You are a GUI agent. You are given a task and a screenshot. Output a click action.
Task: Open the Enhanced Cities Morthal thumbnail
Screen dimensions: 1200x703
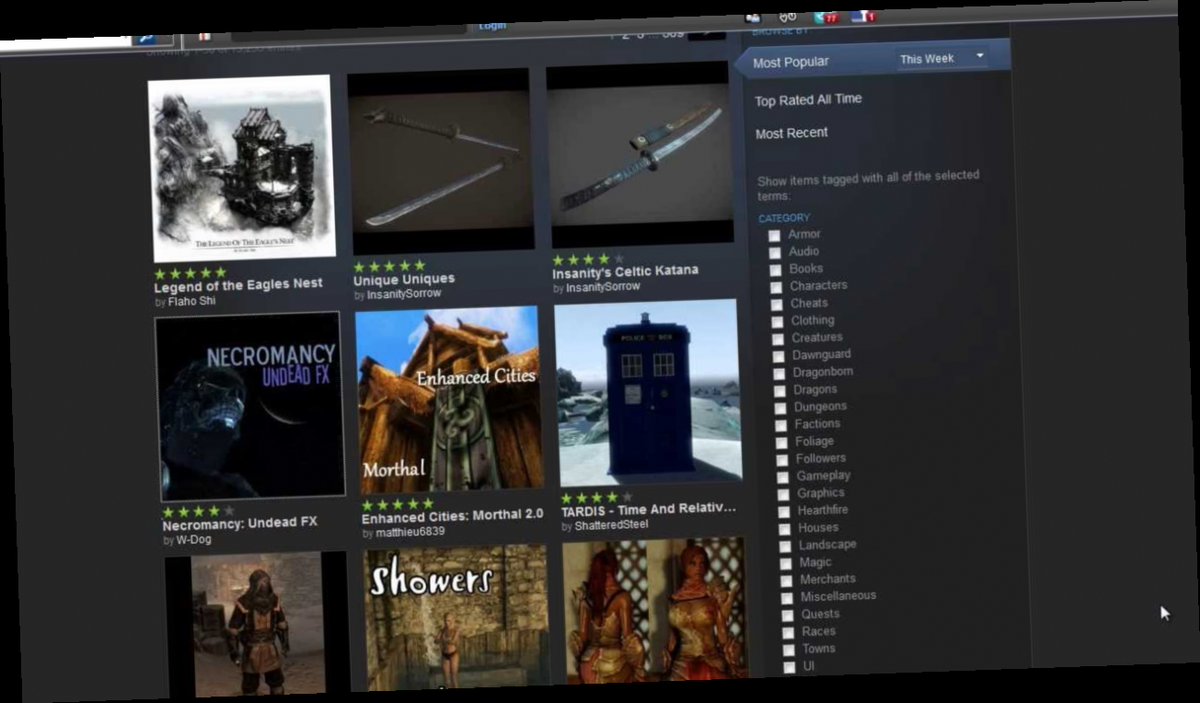tap(448, 399)
